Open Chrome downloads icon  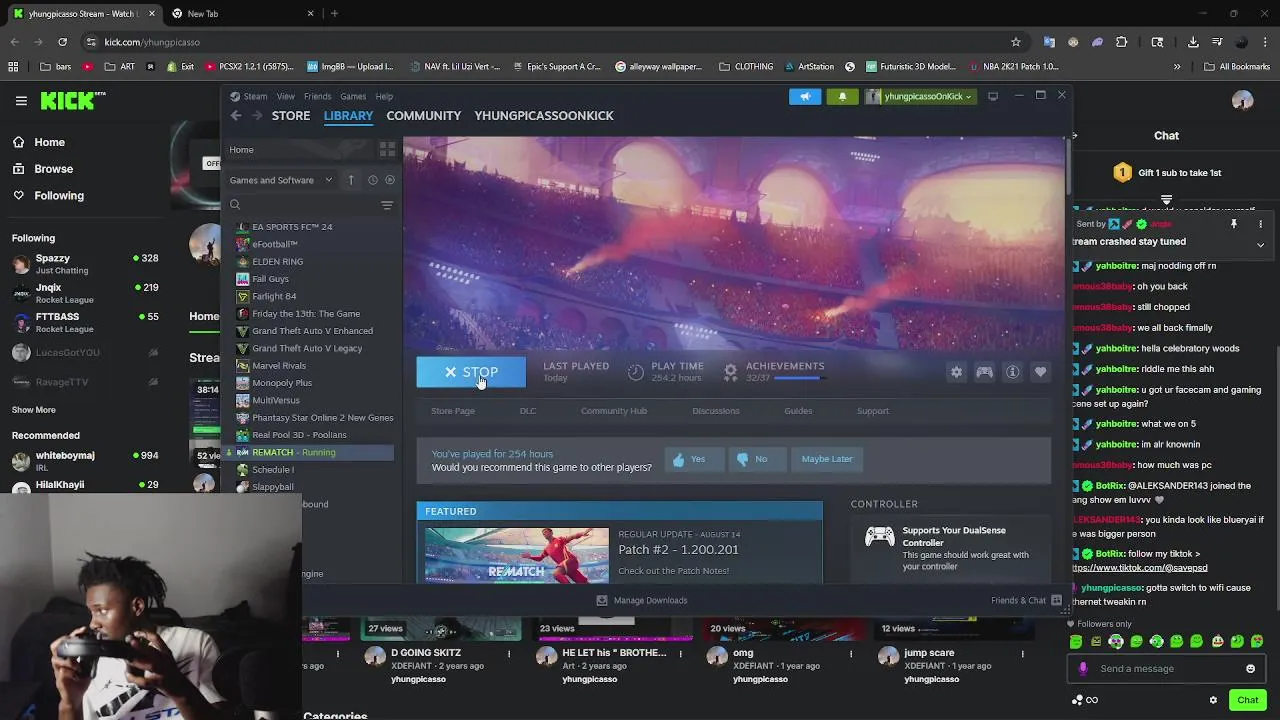(x=1193, y=42)
